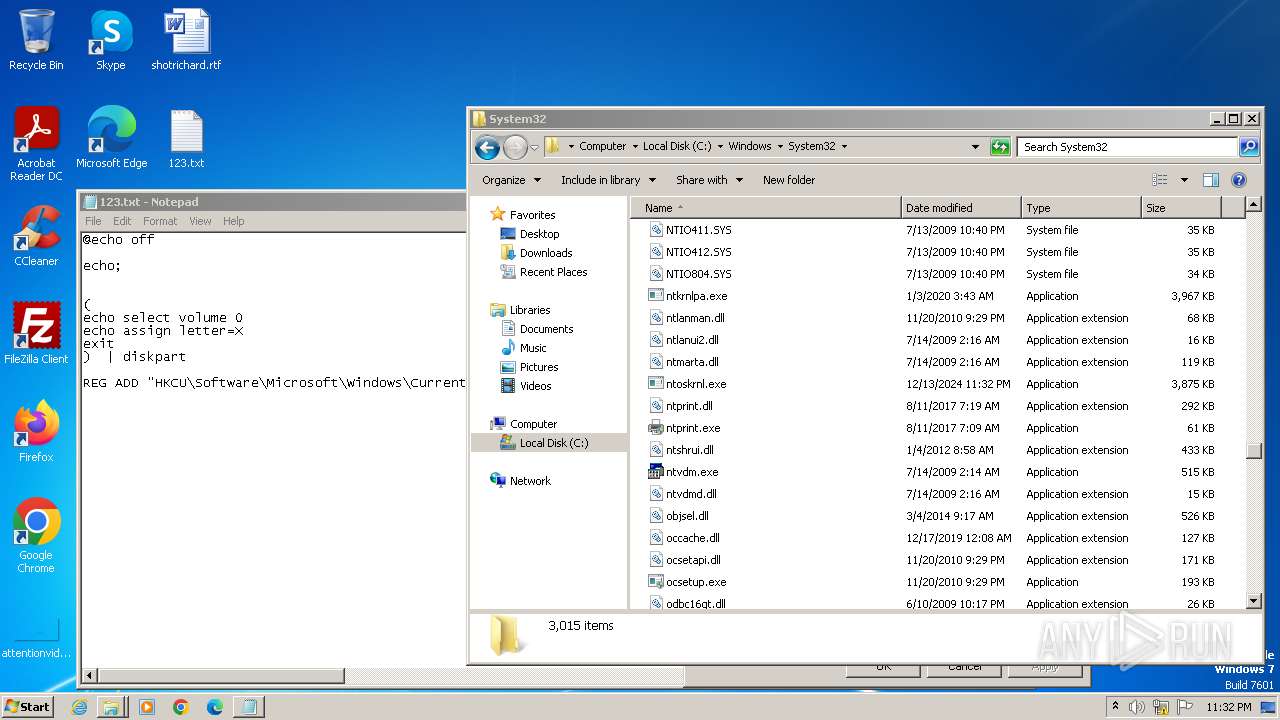
Task: Toggle the preview pane icon
Action: click(1211, 180)
